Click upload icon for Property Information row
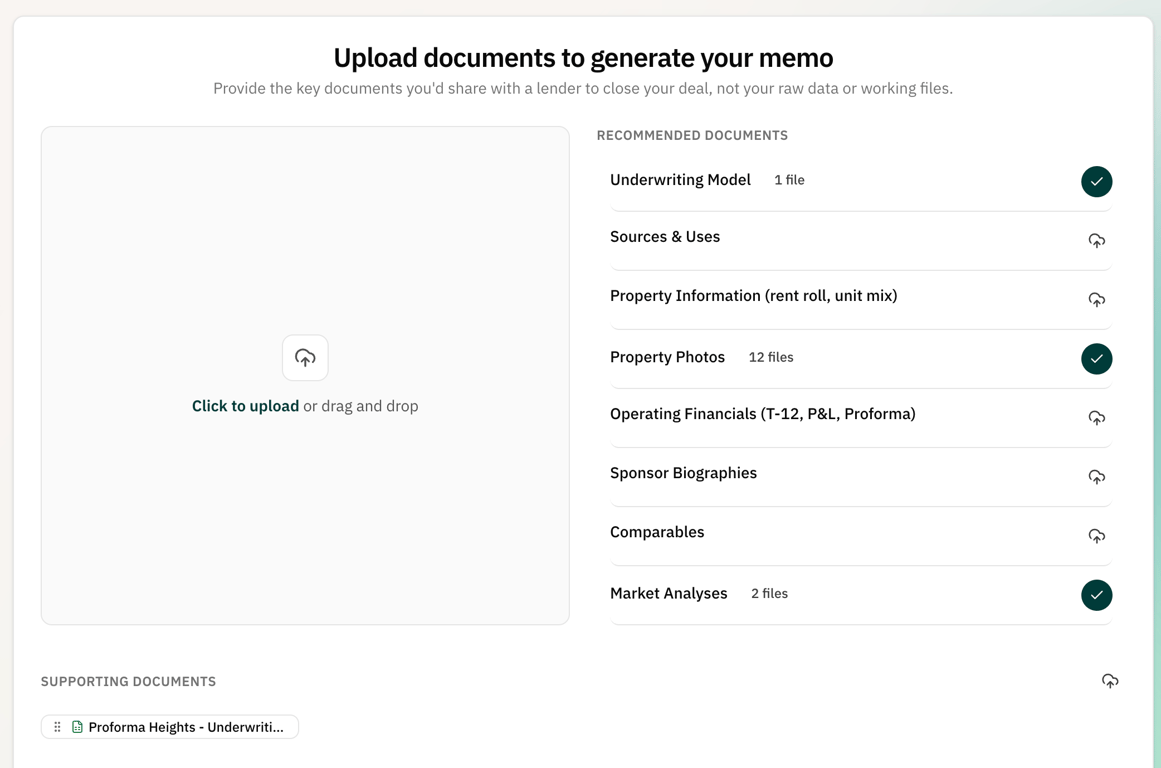The image size is (1161, 768). pyautogui.click(x=1096, y=300)
